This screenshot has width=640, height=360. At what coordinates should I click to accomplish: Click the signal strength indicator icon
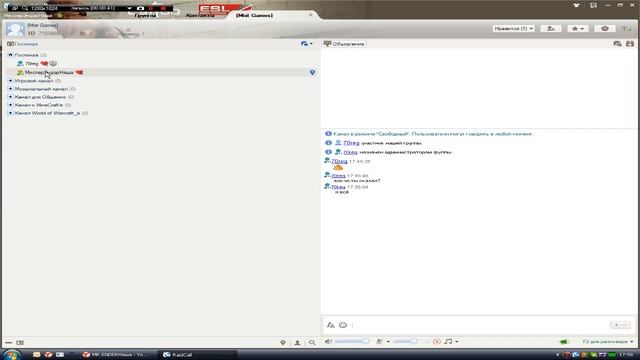tap(626, 29)
